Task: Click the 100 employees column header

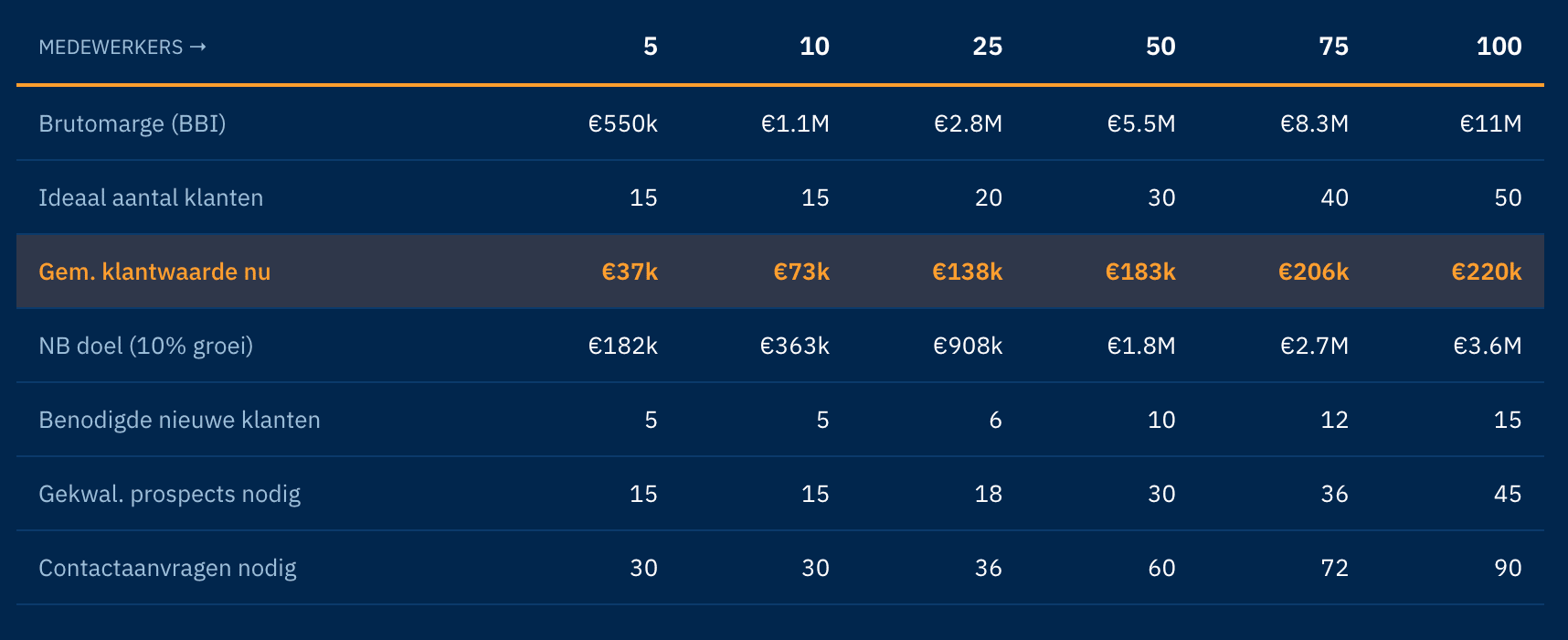Action: click(1499, 47)
